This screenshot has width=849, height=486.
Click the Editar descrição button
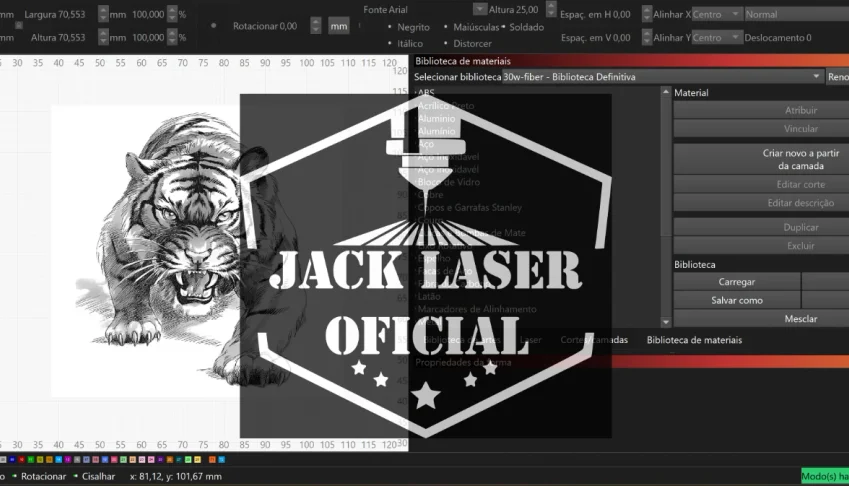(x=761, y=203)
